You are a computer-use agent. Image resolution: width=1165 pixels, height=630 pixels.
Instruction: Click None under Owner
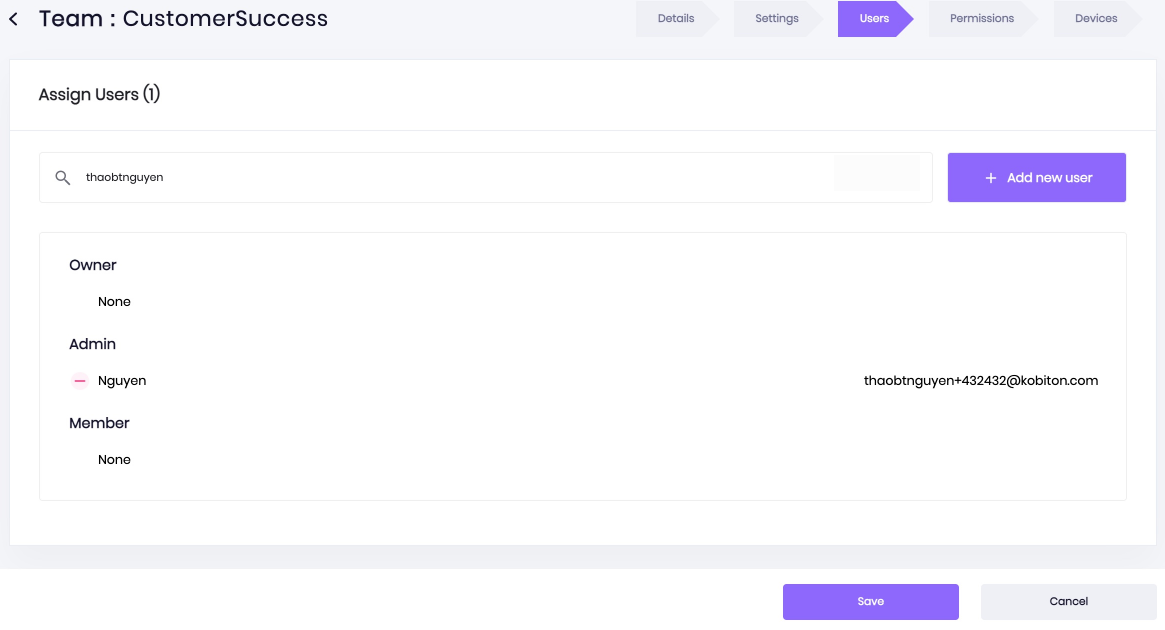point(114,302)
